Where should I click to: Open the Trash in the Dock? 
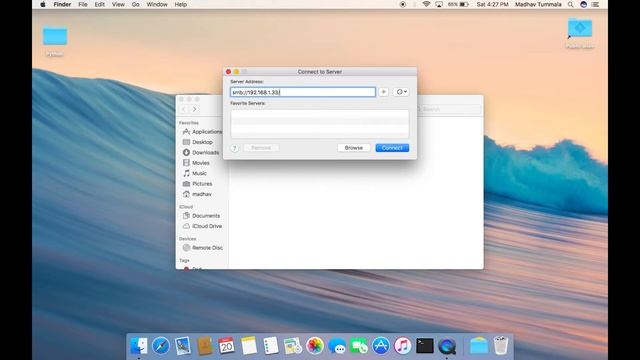point(500,346)
